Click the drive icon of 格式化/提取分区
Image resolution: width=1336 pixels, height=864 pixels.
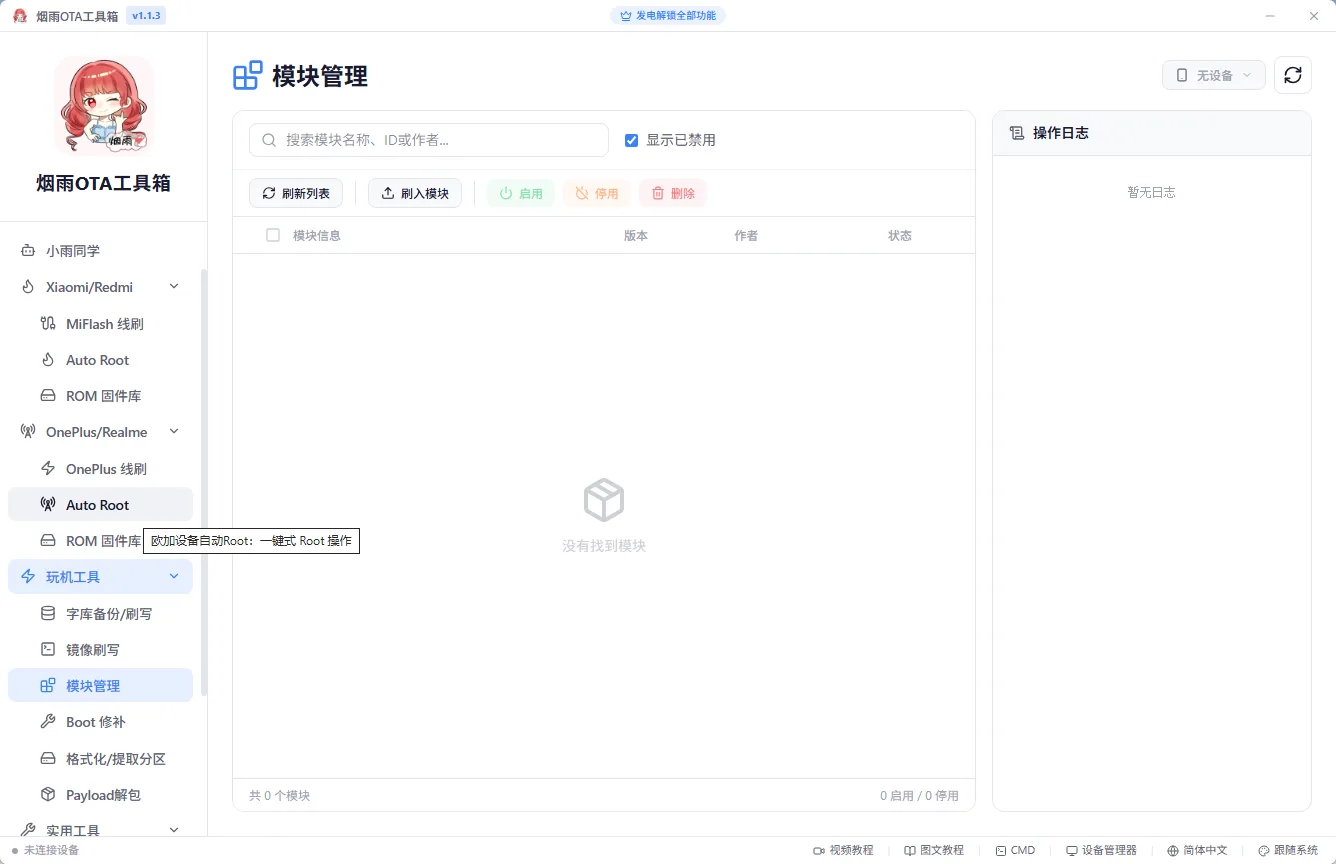[x=48, y=758]
